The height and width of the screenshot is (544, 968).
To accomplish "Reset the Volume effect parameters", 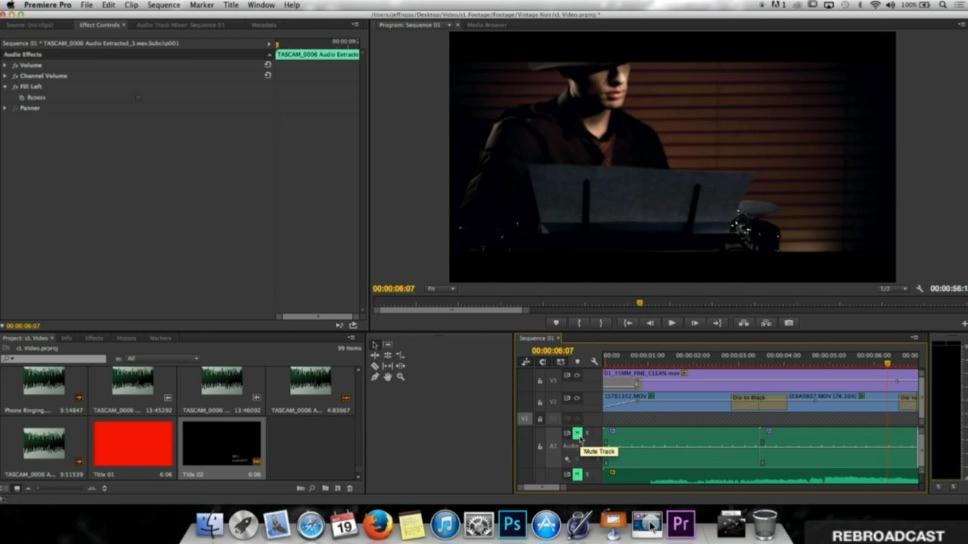I will click(268, 65).
